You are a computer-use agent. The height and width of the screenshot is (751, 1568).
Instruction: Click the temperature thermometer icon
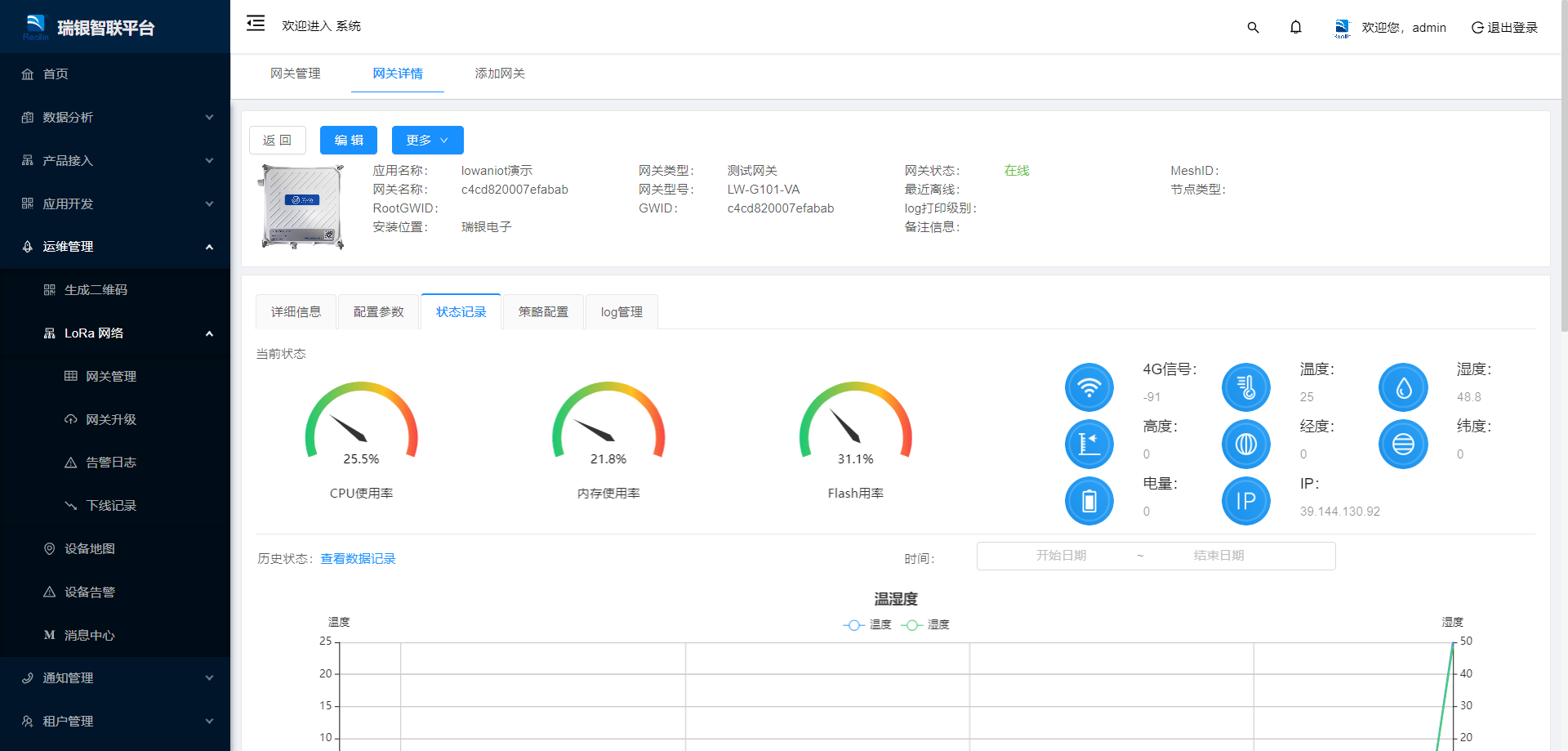(1245, 387)
